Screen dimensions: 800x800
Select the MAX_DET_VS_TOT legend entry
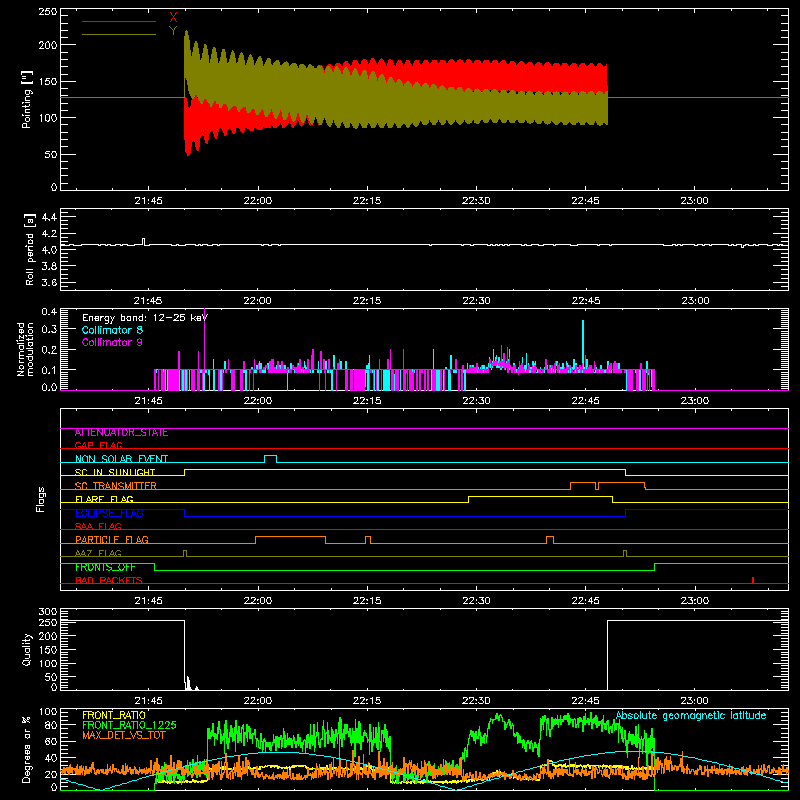point(124,735)
